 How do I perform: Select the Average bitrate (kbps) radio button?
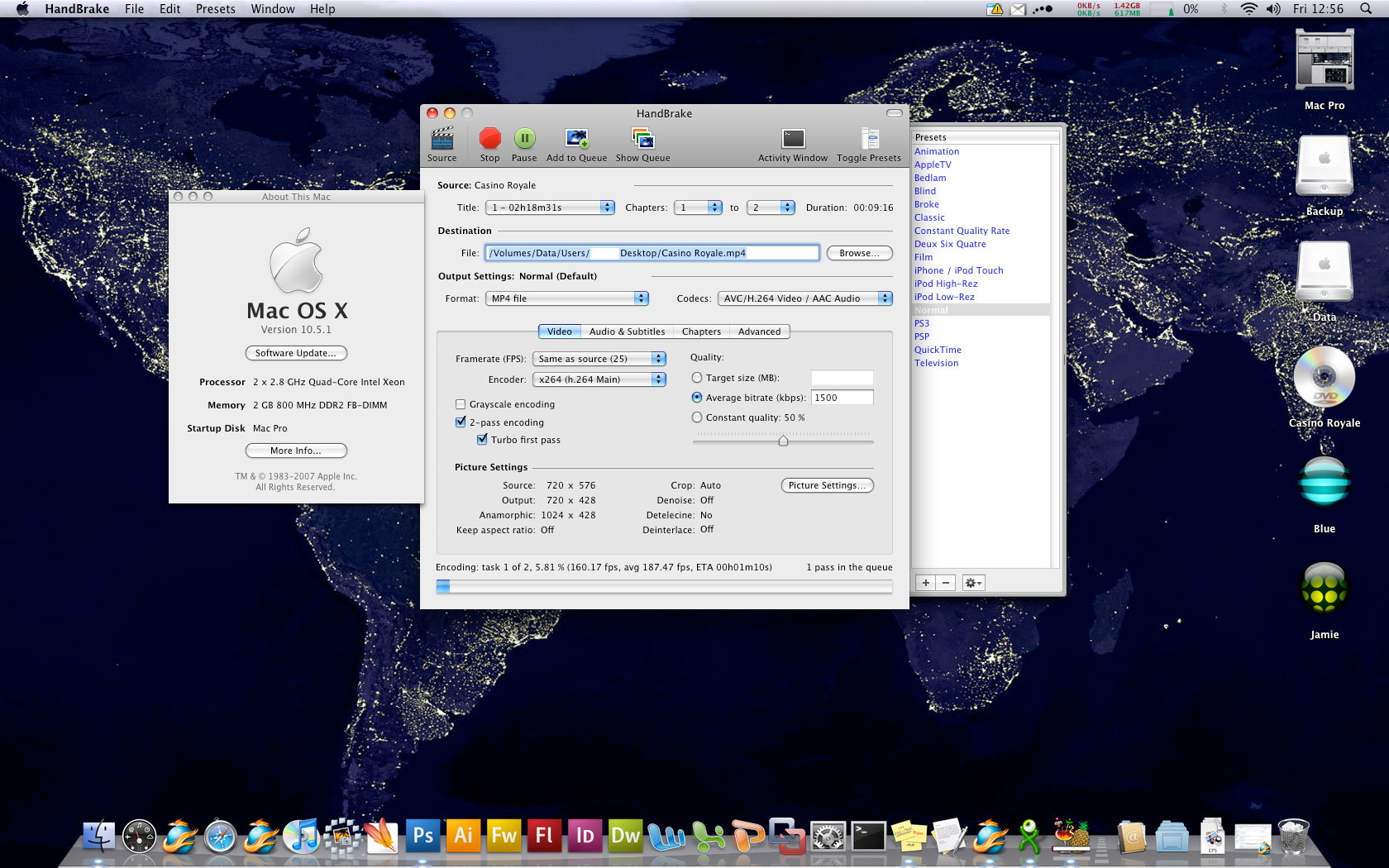[x=697, y=398]
